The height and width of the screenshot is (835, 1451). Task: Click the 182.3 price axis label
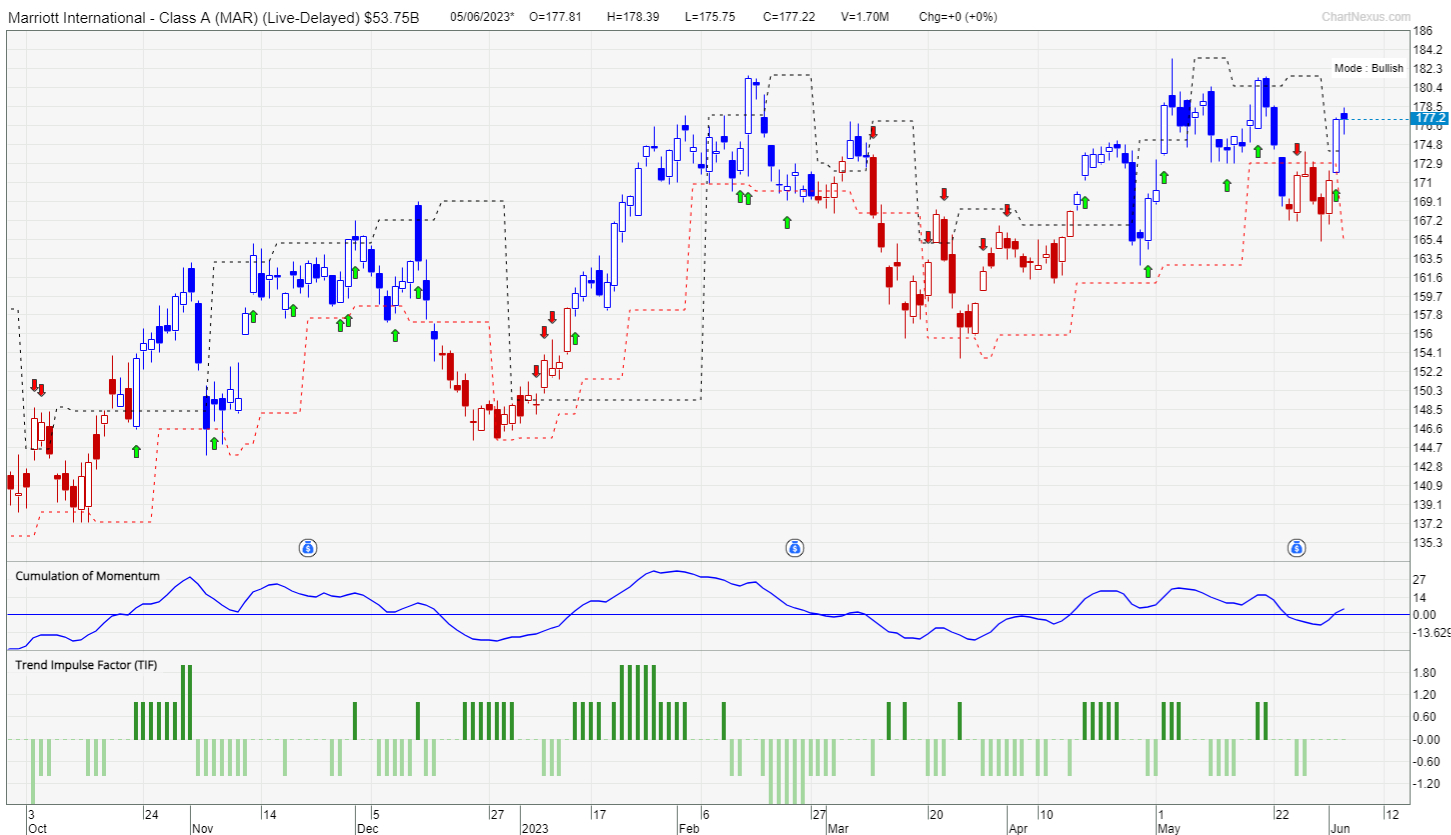(1427, 69)
